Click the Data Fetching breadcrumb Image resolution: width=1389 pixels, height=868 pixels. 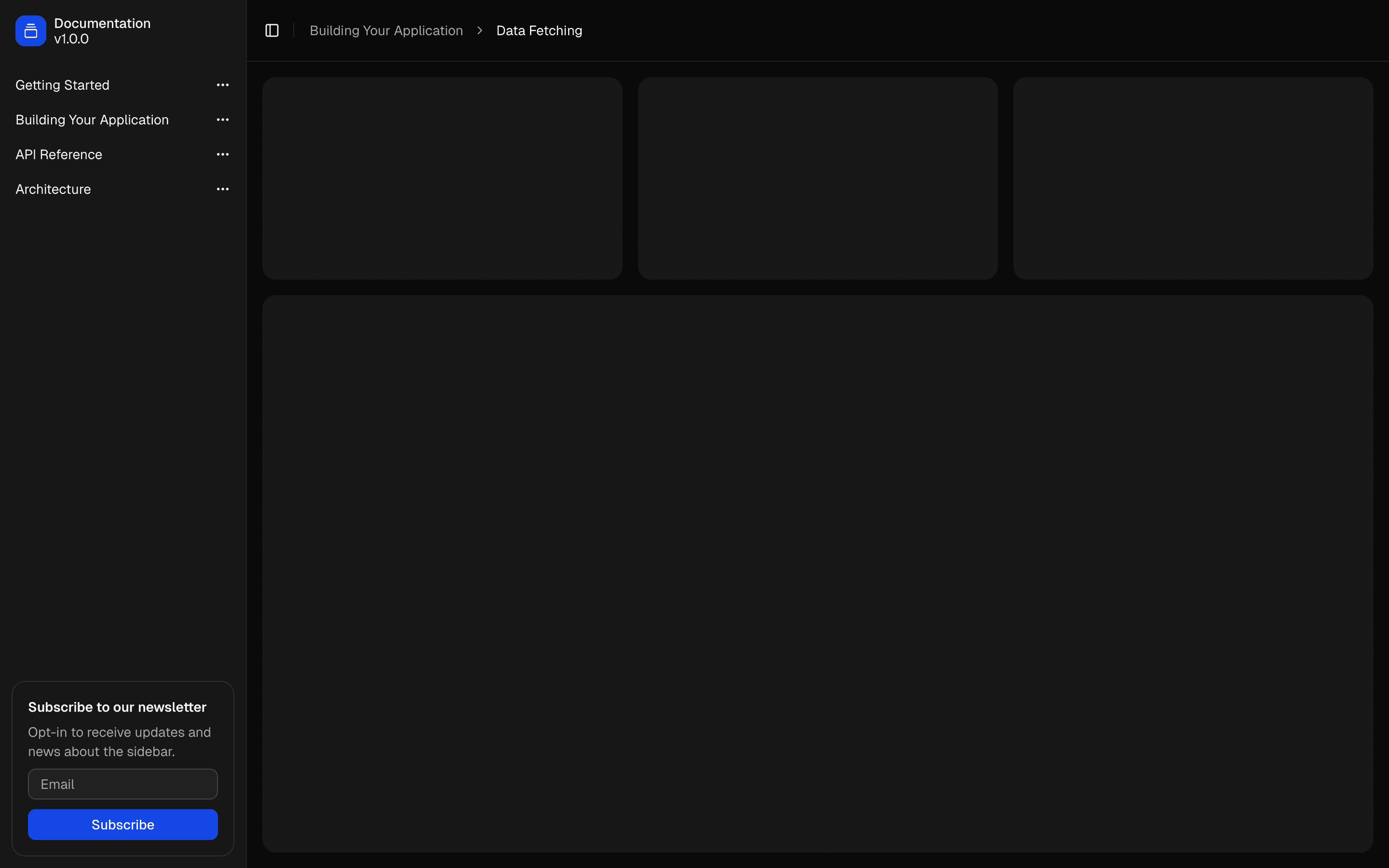pos(539,30)
